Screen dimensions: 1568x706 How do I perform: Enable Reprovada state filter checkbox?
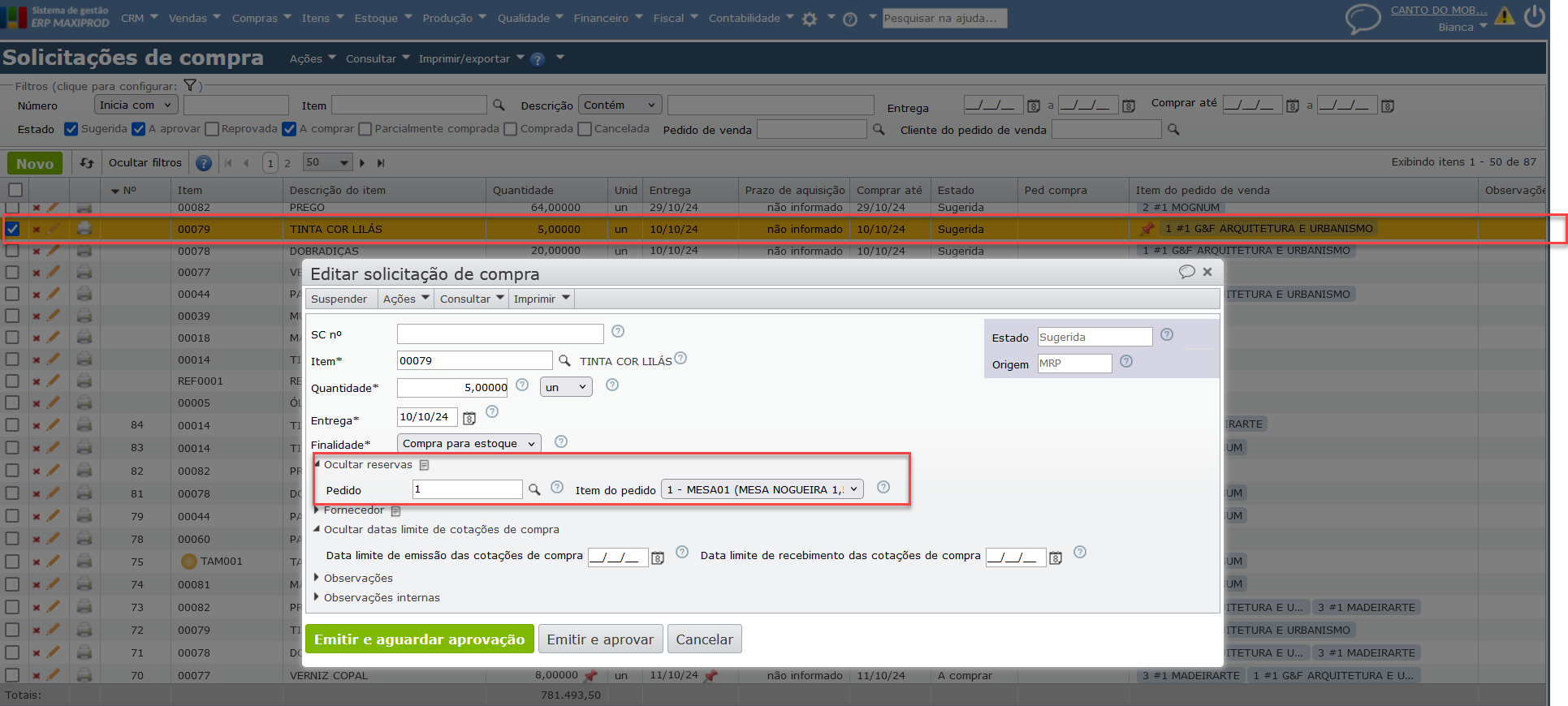[212, 129]
